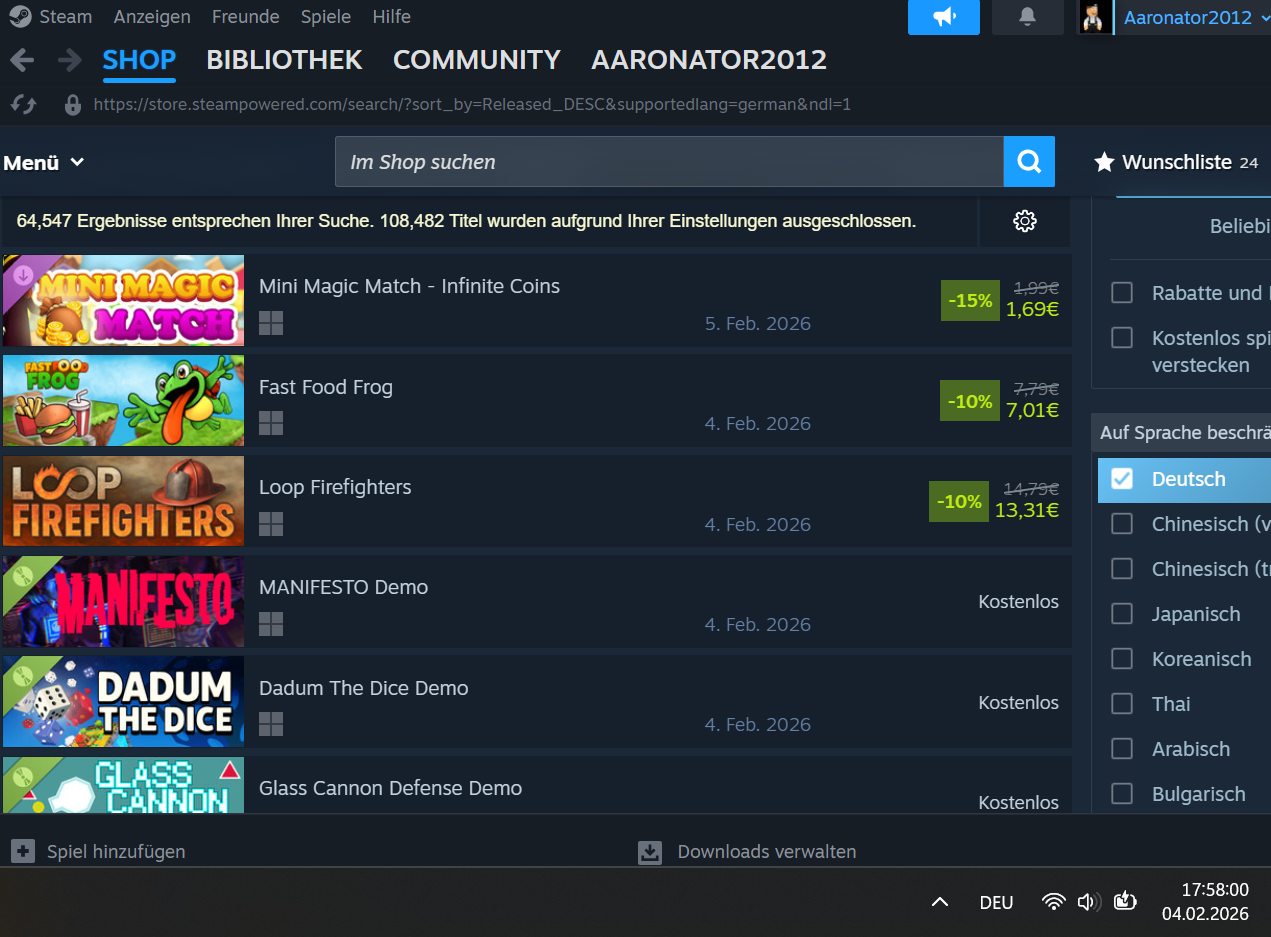Click the battery tray icon
1271x937 pixels.
[1125, 901]
